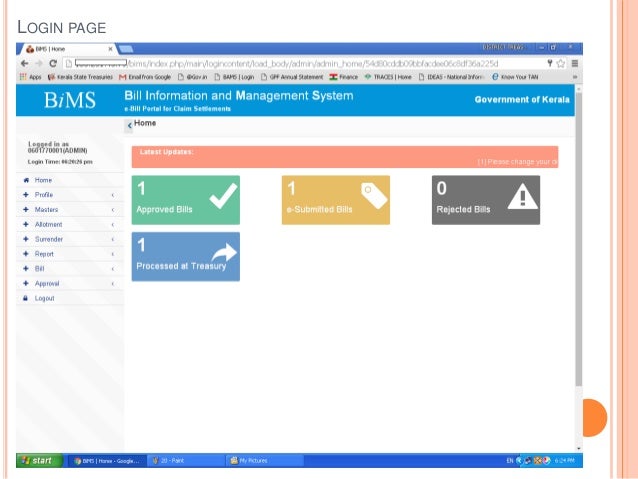Click the browser back arrow
The image size is (638, 479).
point(24,63)
